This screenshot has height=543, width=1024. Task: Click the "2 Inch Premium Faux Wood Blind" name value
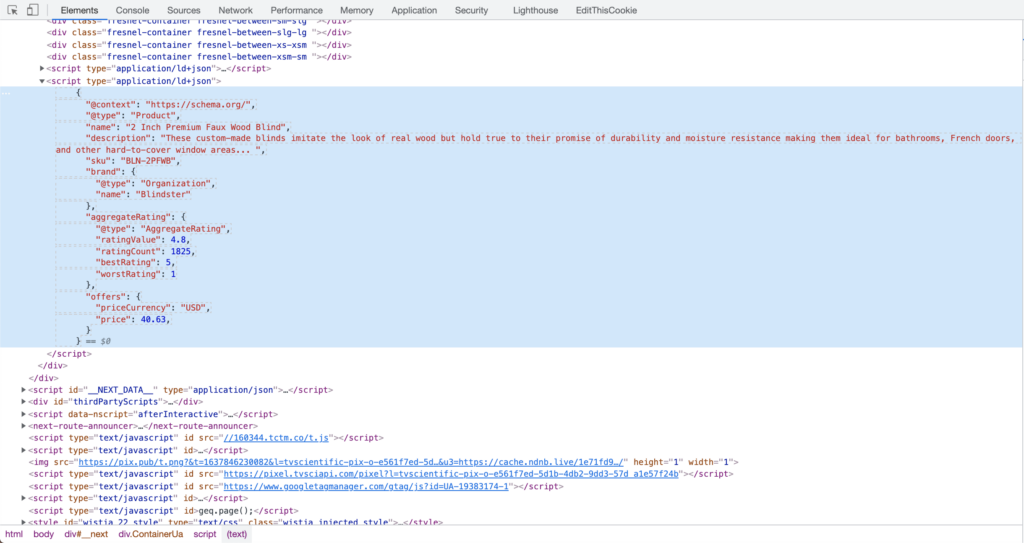[206, 127]
